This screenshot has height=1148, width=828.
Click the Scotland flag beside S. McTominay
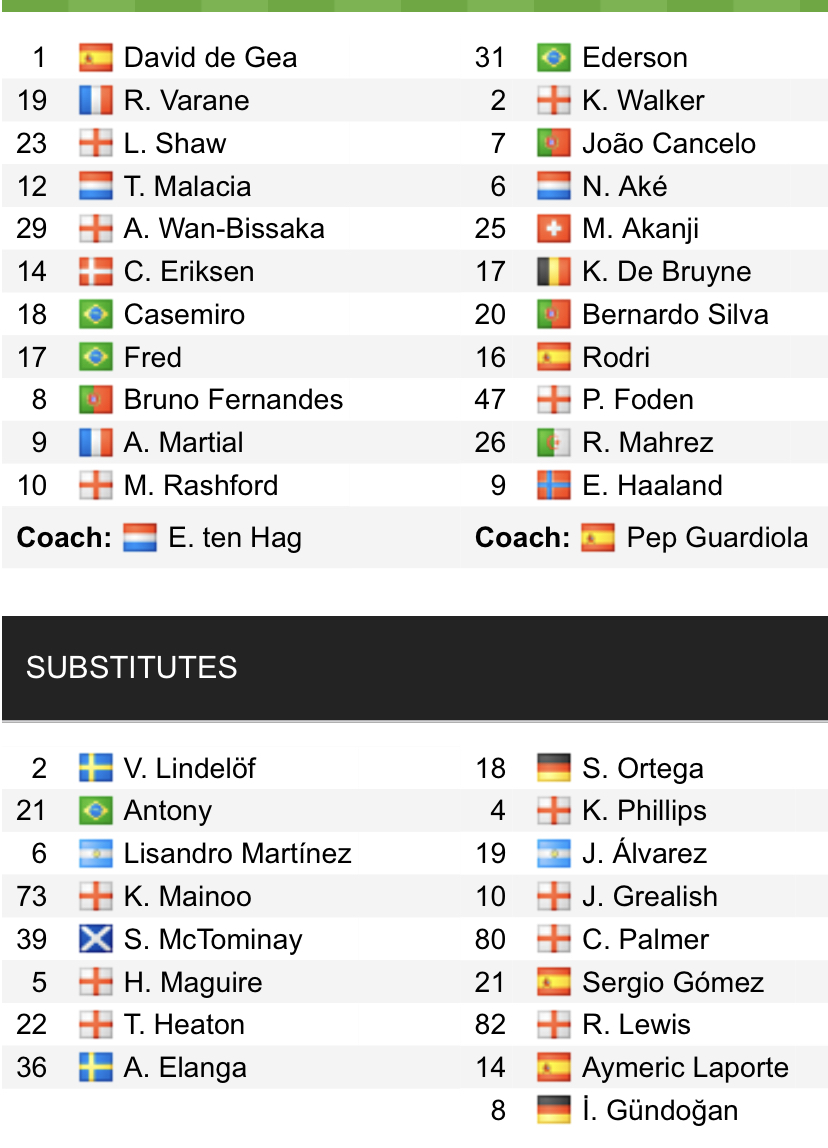[95, 940]
